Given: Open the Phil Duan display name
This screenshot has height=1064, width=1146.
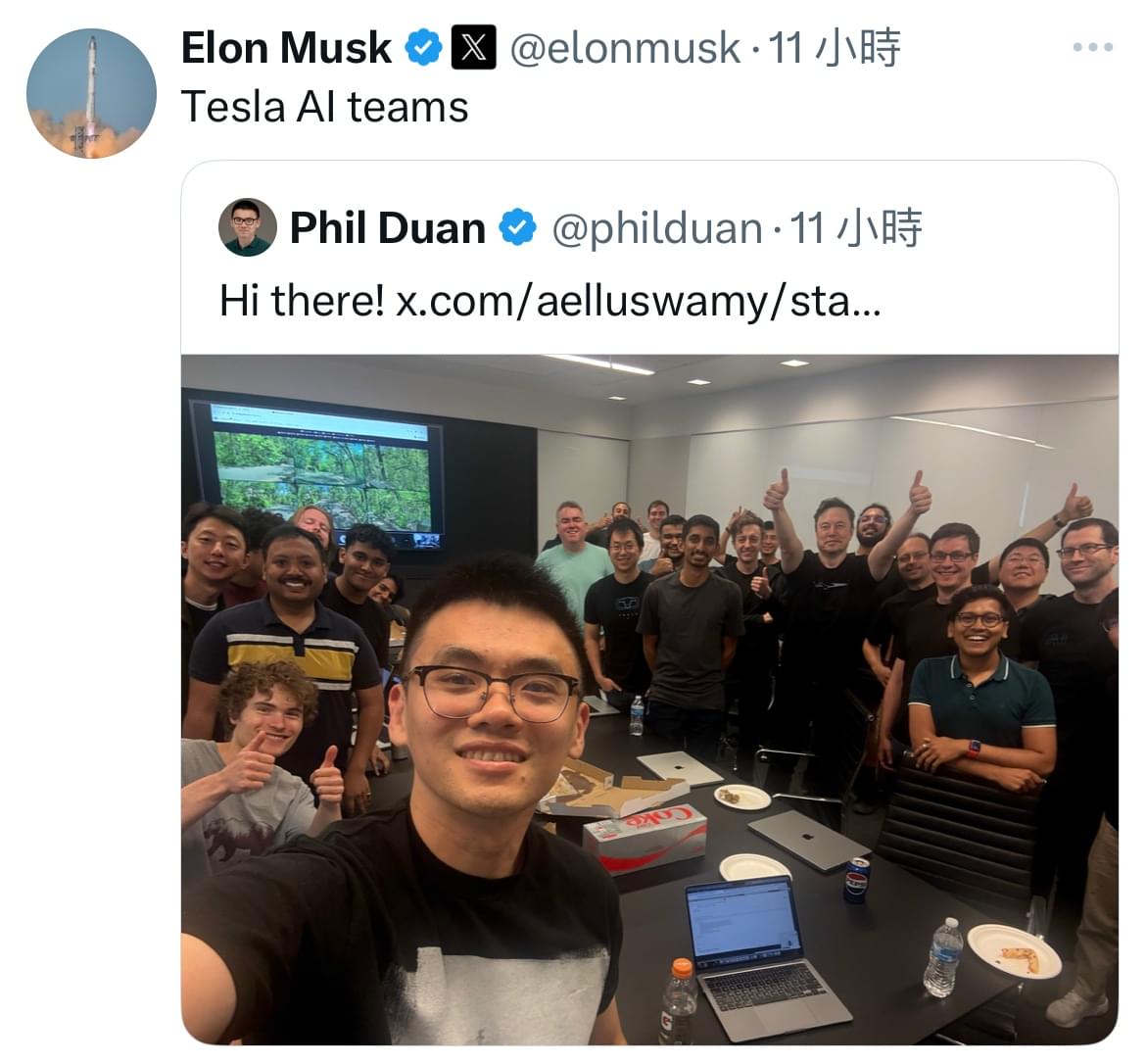Looking at the screenshot, I should pyautogui.click(x=387, y=227).
